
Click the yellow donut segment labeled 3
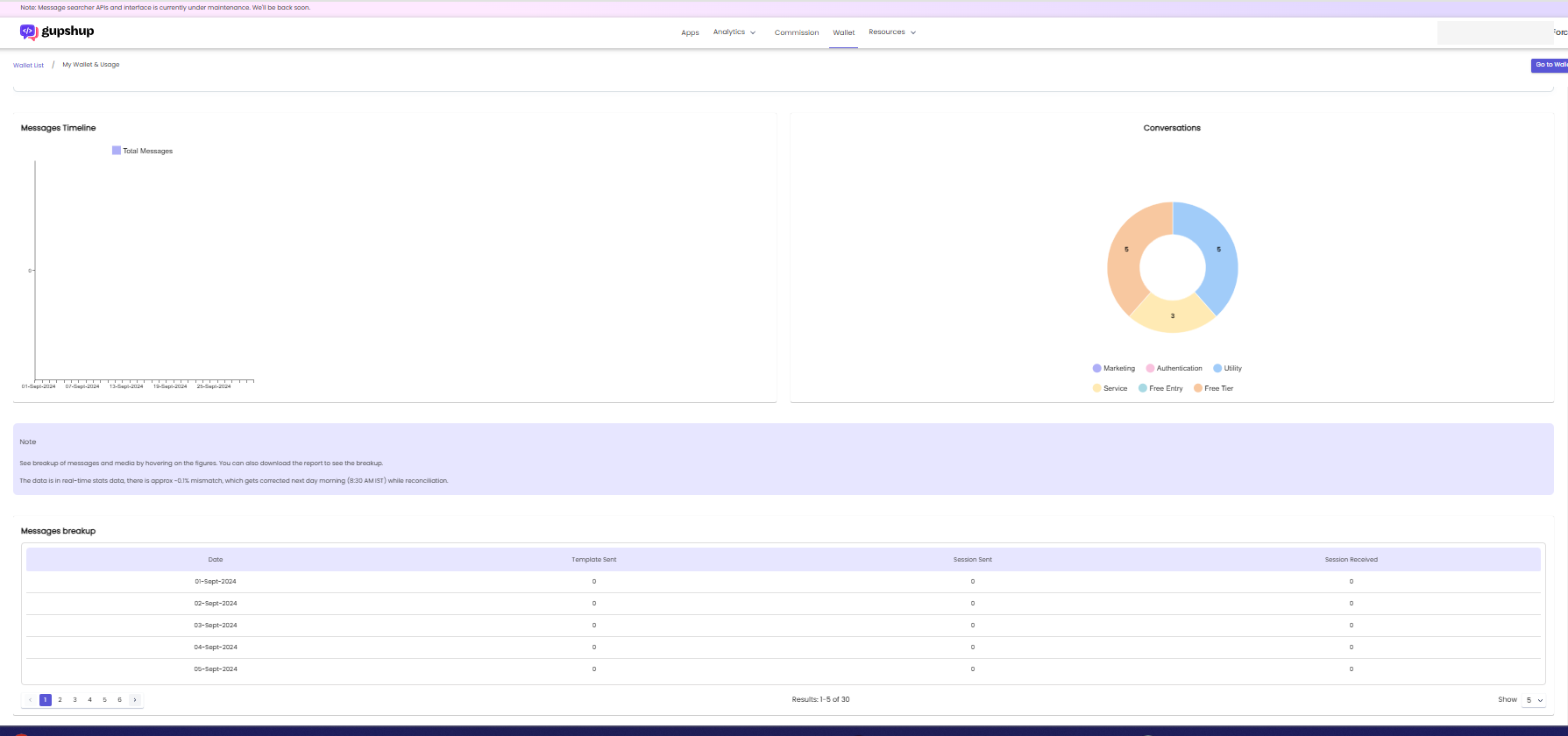[x=1173, y=316]
